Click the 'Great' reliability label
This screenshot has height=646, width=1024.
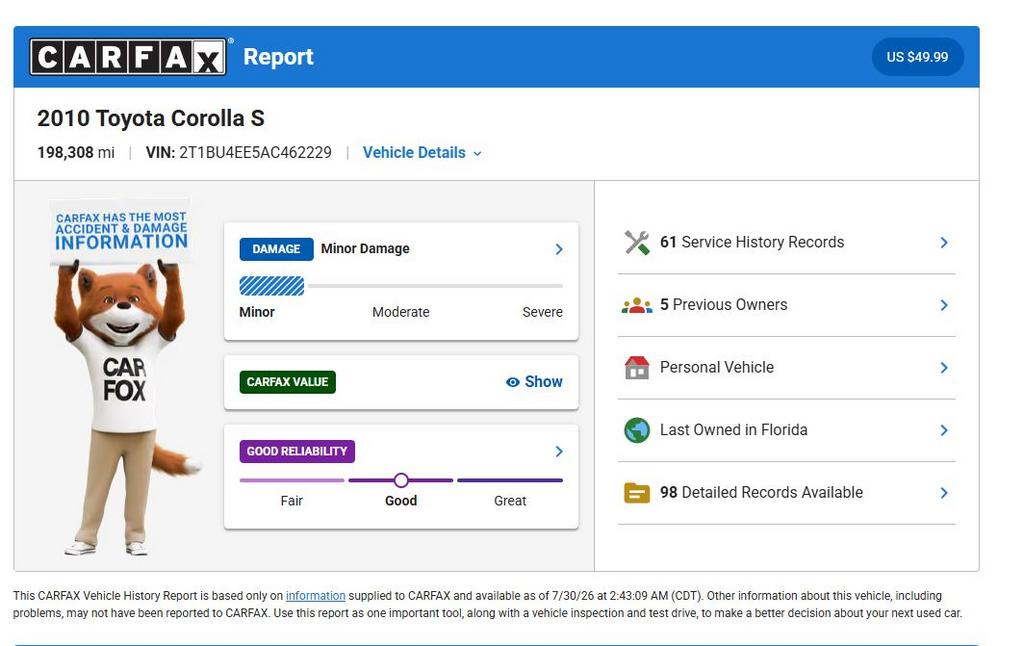click(x=510, y=501)
